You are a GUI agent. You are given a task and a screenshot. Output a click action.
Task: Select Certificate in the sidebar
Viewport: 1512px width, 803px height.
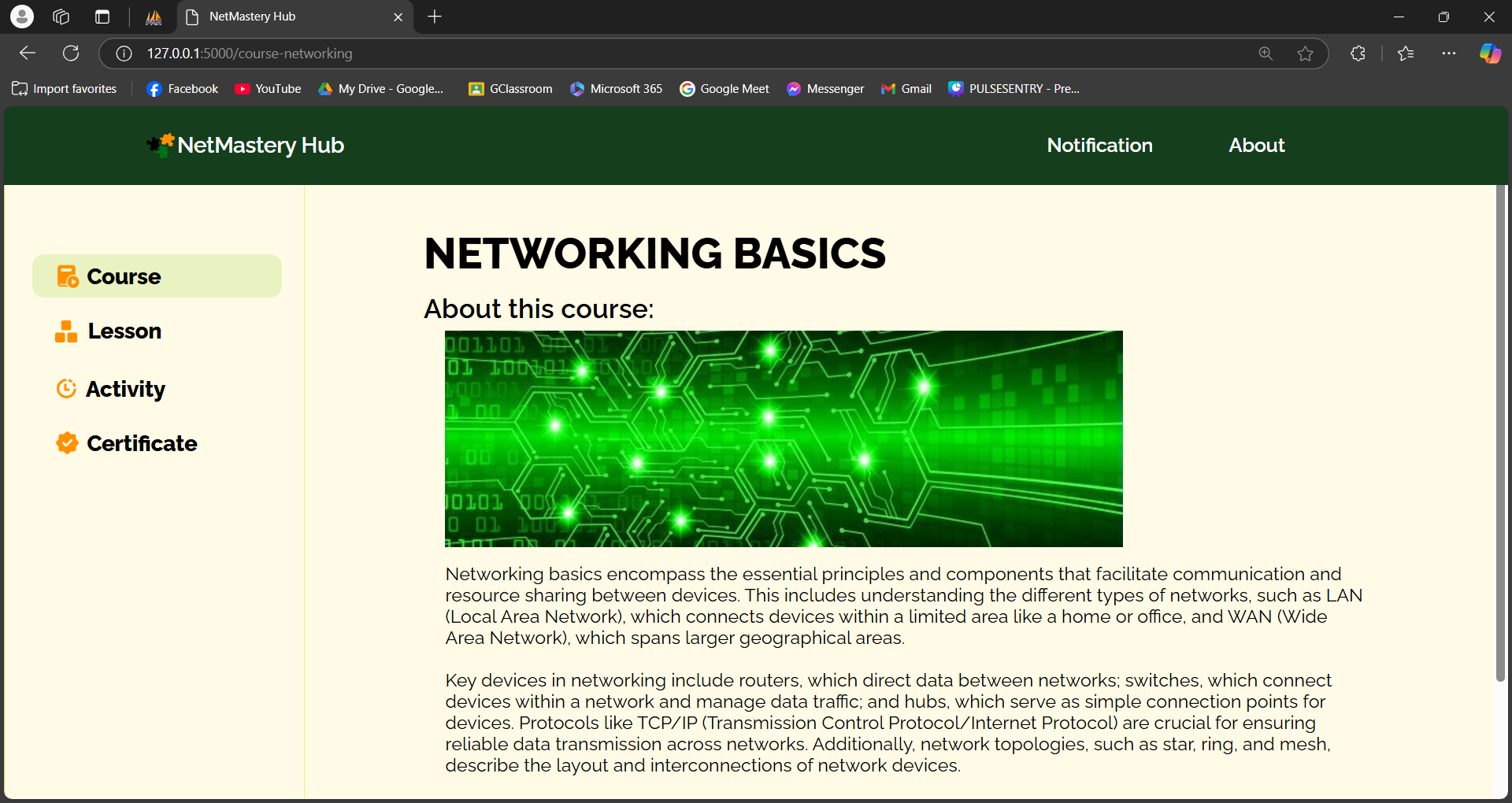(126, 443)
